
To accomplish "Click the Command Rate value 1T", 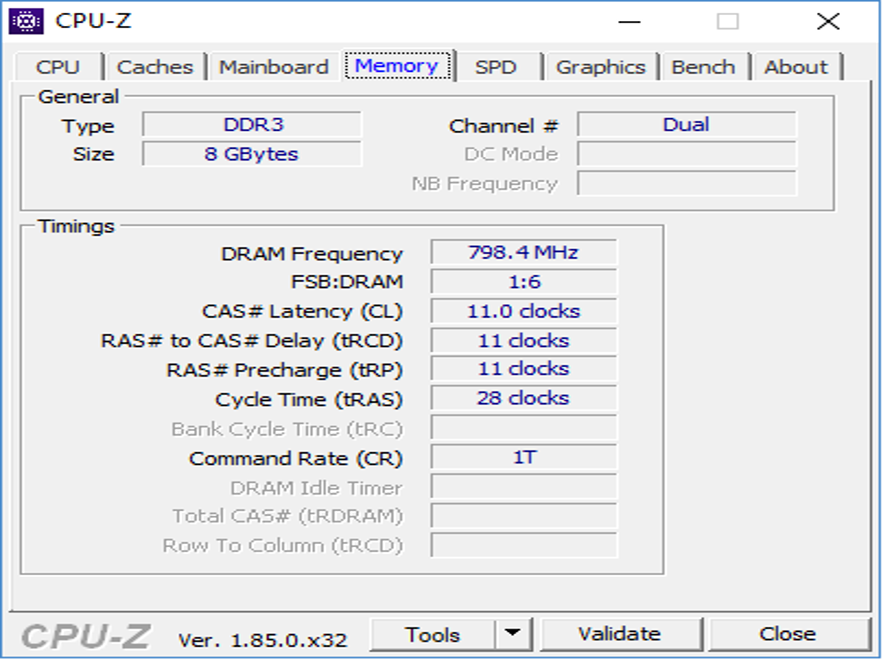I will pyautogui.click(x=524, y=457).
